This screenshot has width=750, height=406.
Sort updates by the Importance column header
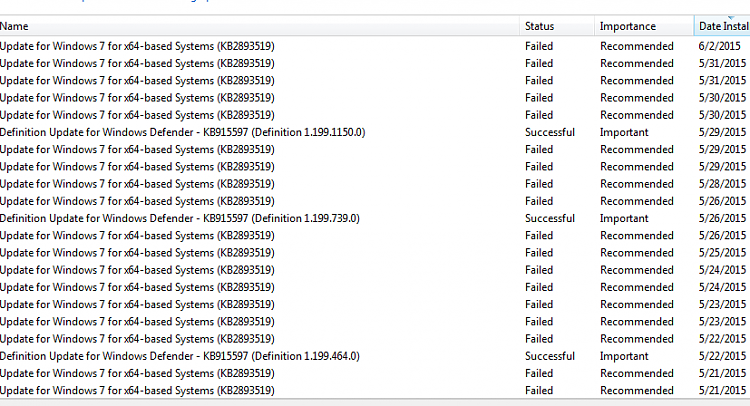644,26
